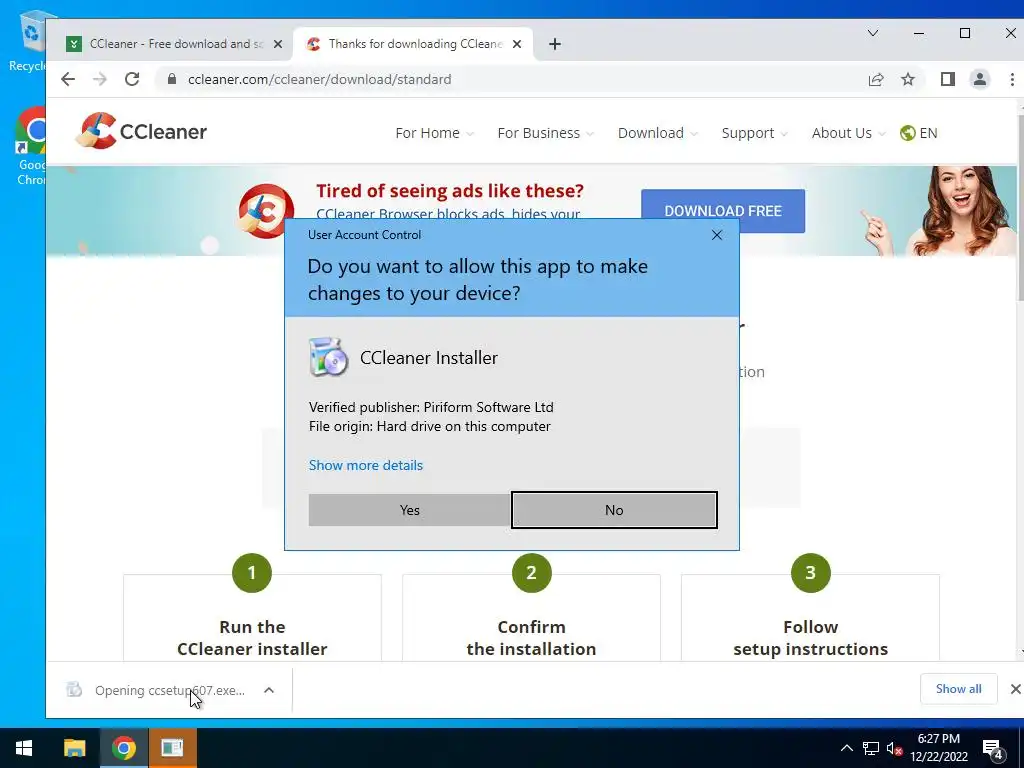This screenshot has width=1024, height=768.
Task: Open the tab search chevron in title bar
Action: click(872, 33)
